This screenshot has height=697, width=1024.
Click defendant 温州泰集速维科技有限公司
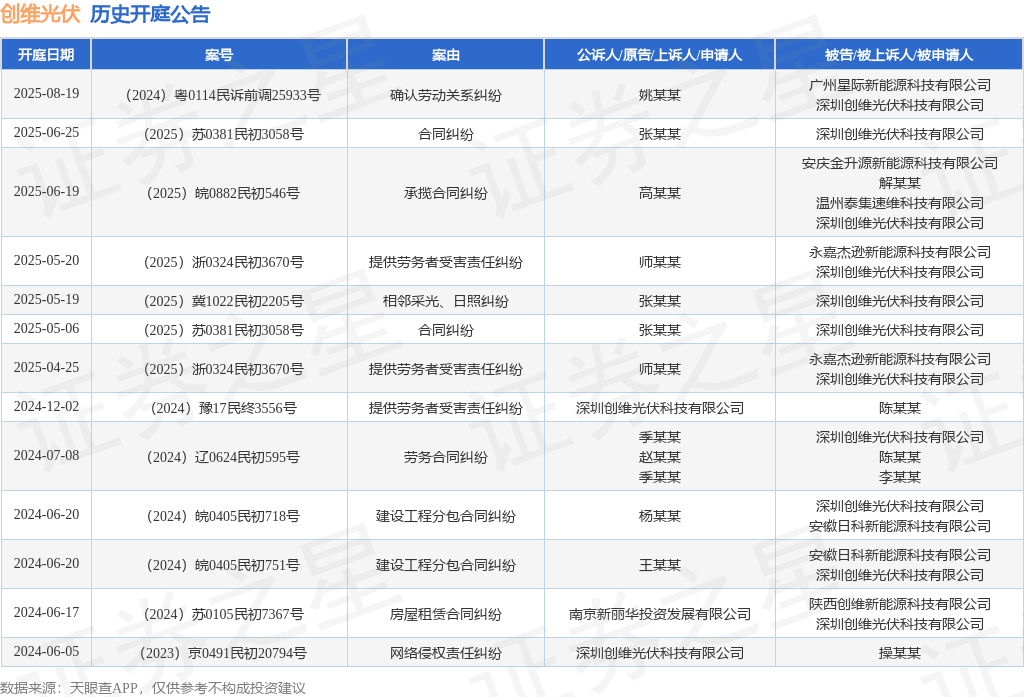coord(899,203)
